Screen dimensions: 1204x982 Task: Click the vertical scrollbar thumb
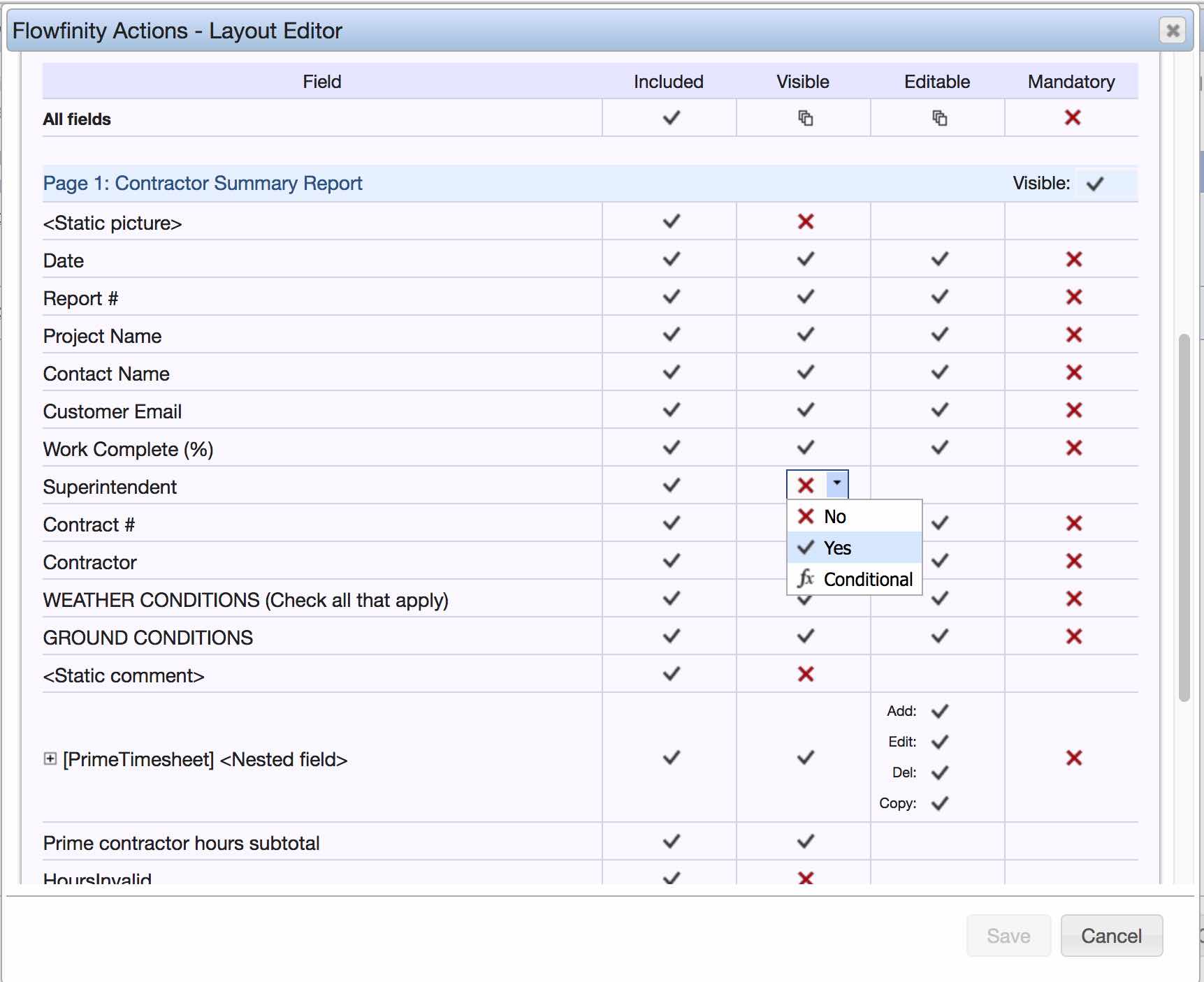pyautogui.click(x=1183, y=517)
